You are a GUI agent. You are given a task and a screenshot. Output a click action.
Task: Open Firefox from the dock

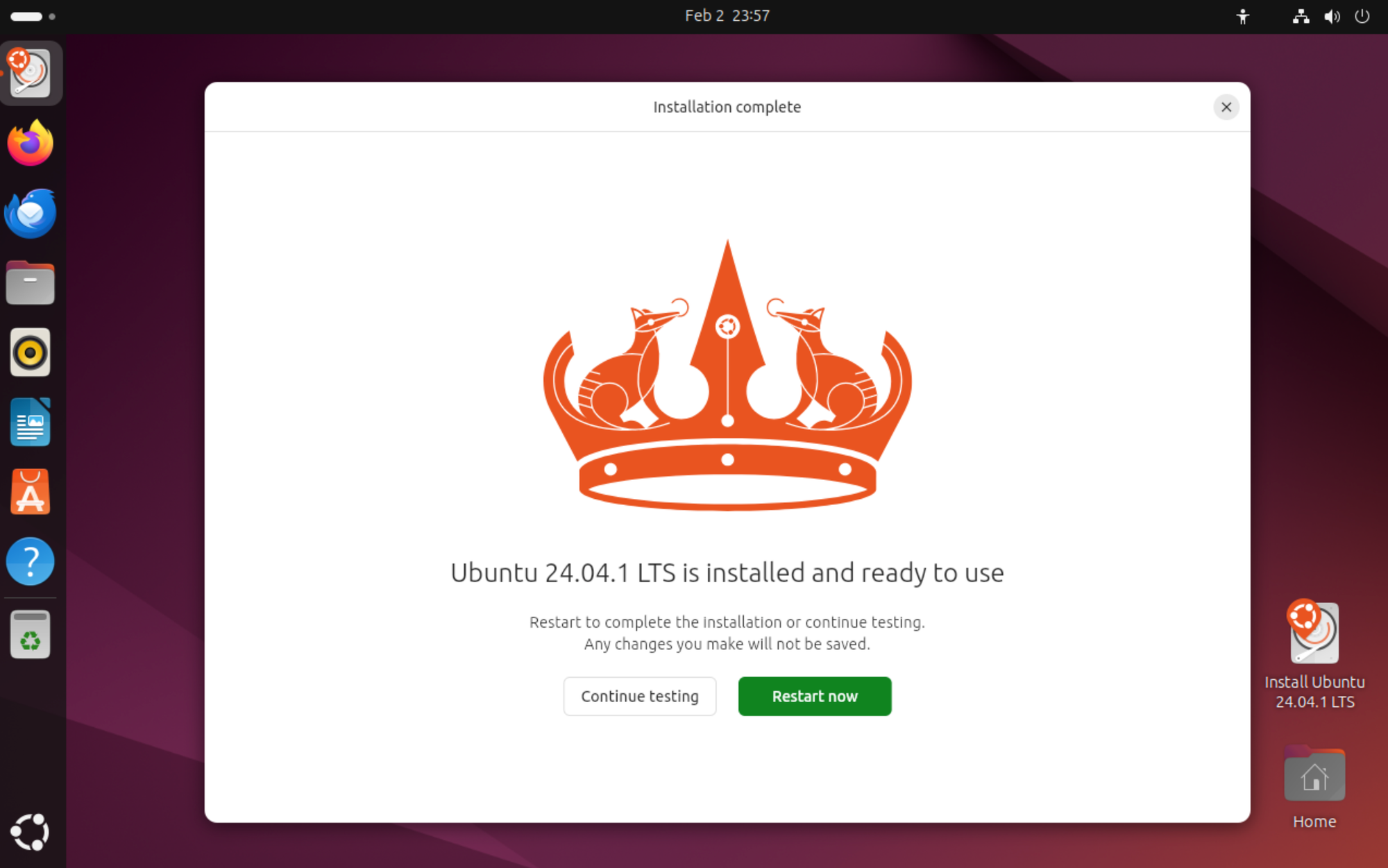31,144
